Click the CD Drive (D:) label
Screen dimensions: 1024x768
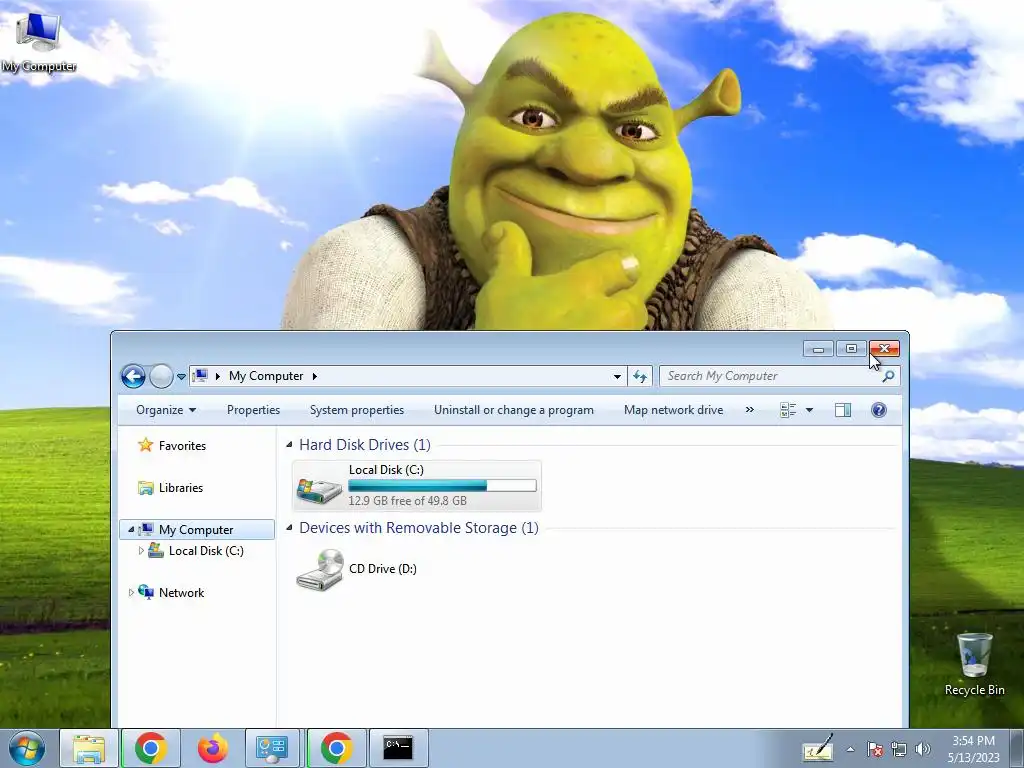tap(383, 569)
